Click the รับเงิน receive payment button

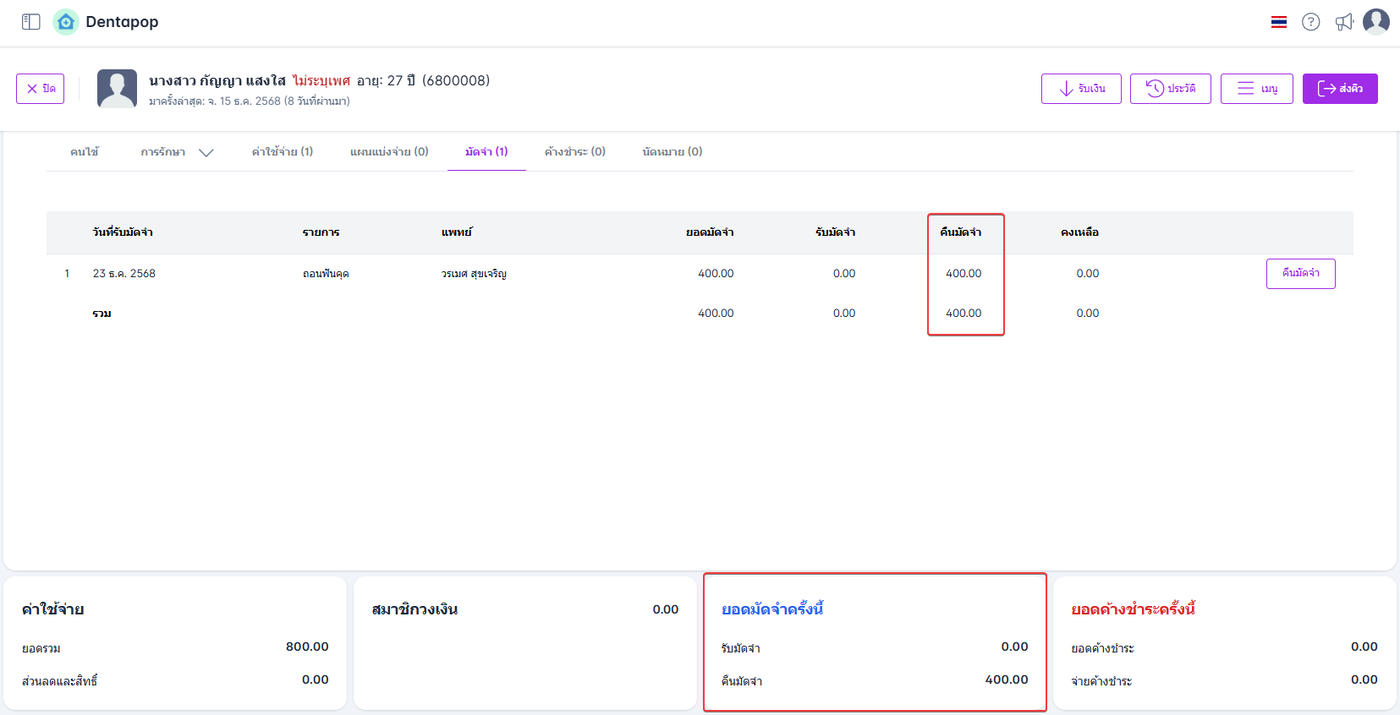tap(1081, 89)
